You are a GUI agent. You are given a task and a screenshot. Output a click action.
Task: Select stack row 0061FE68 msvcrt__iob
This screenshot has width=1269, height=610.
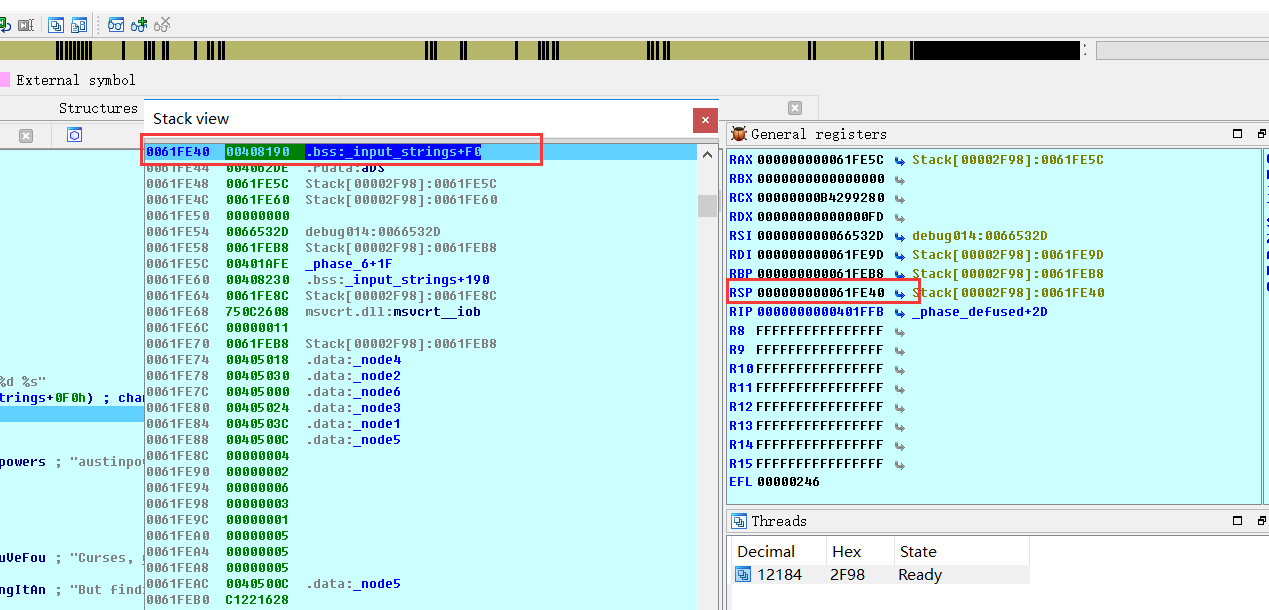tap(419, 312)
